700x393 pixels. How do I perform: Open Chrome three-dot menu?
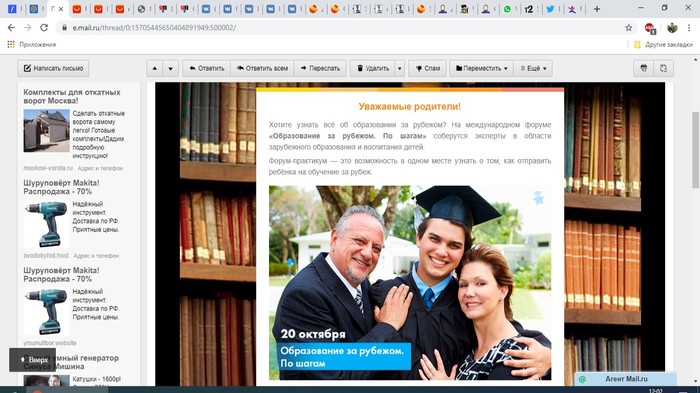(689, 28)
